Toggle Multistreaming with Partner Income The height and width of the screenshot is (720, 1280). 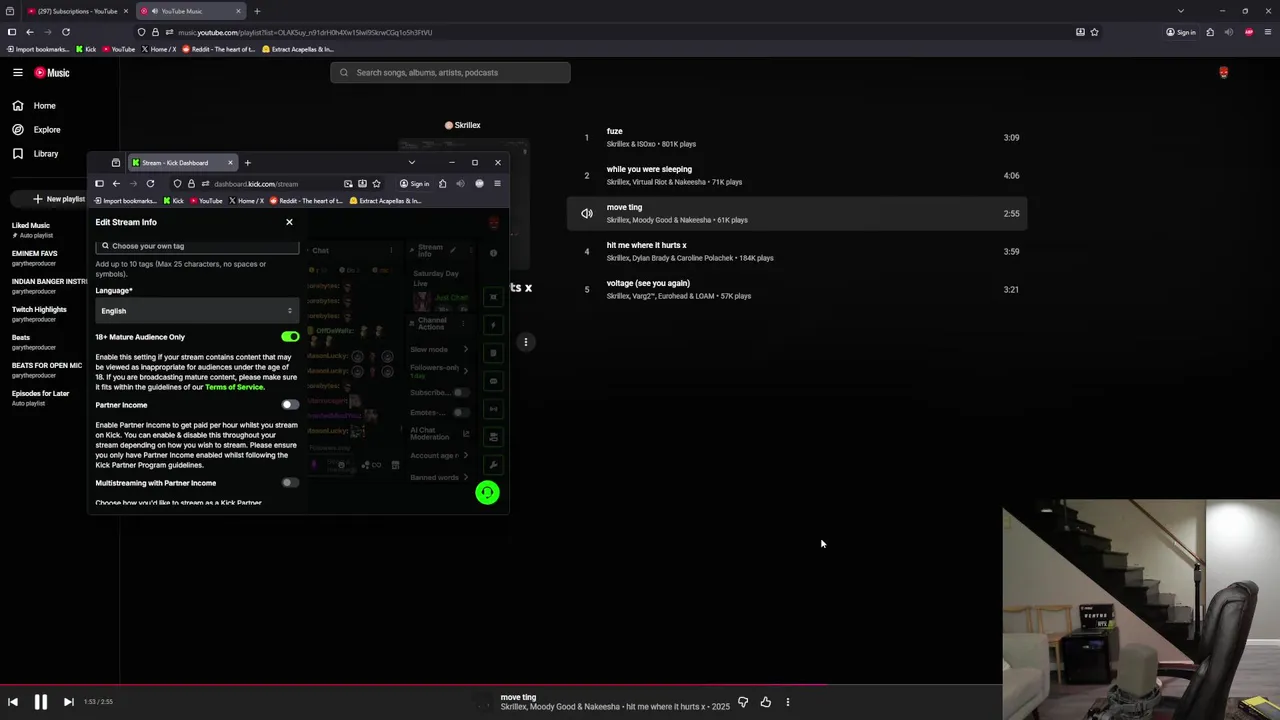(x=290, y=483)
